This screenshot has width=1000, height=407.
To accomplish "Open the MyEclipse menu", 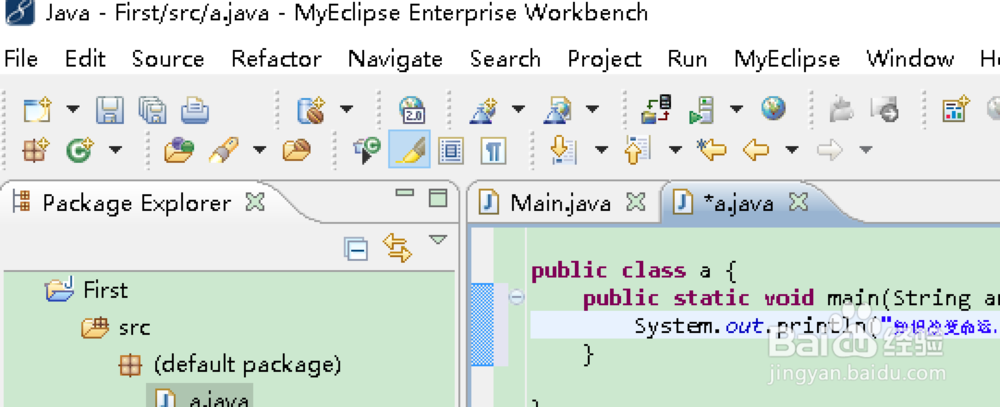I will [786, 59].
